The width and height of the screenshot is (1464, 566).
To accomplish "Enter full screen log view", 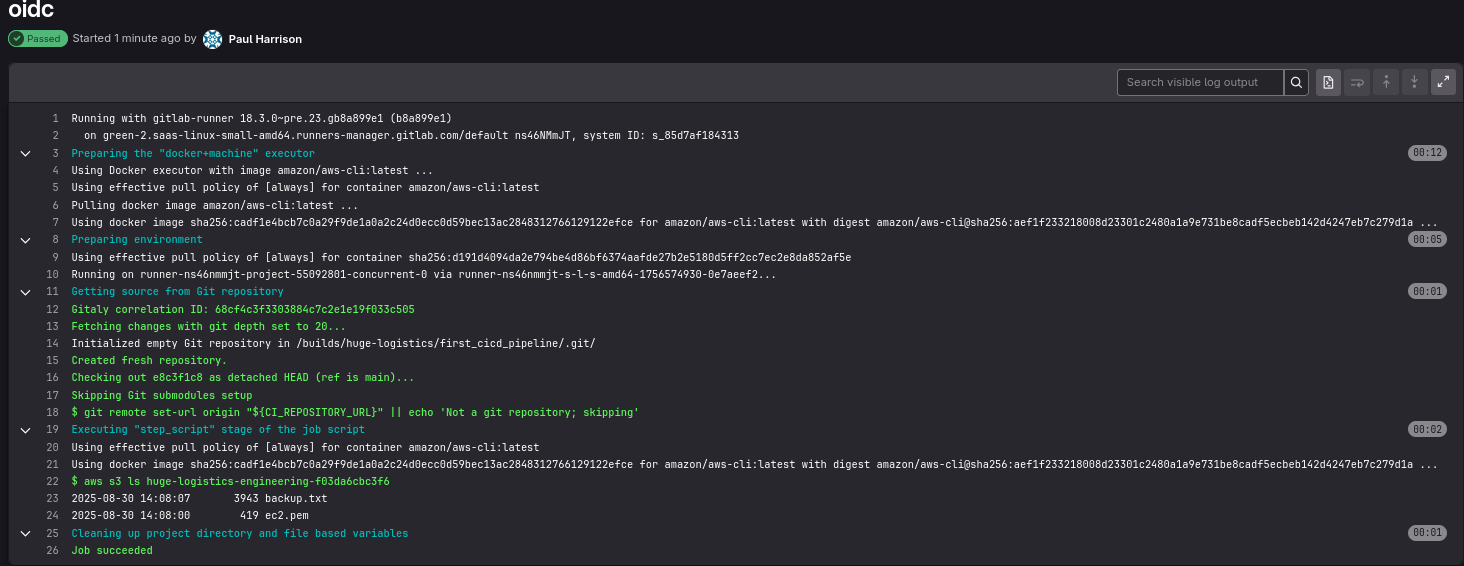I will [x=1443, y=82].
